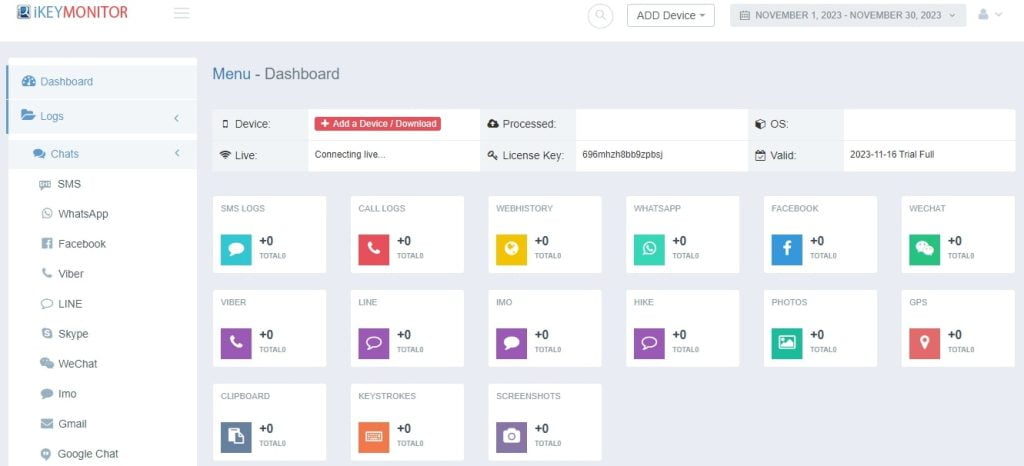
Task: Click the Webhistory yellow globe icon
Action: tap(511, 249)
